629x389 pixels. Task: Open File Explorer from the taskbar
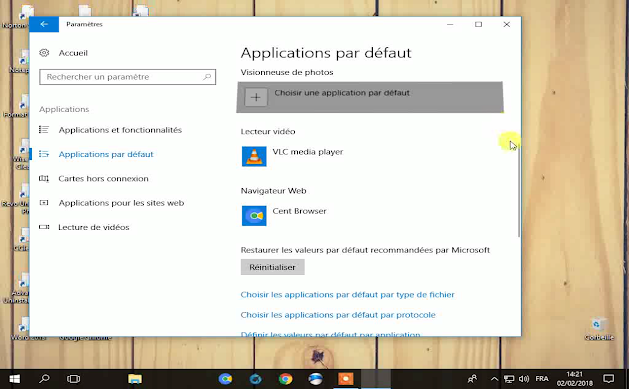click(135, 379)
